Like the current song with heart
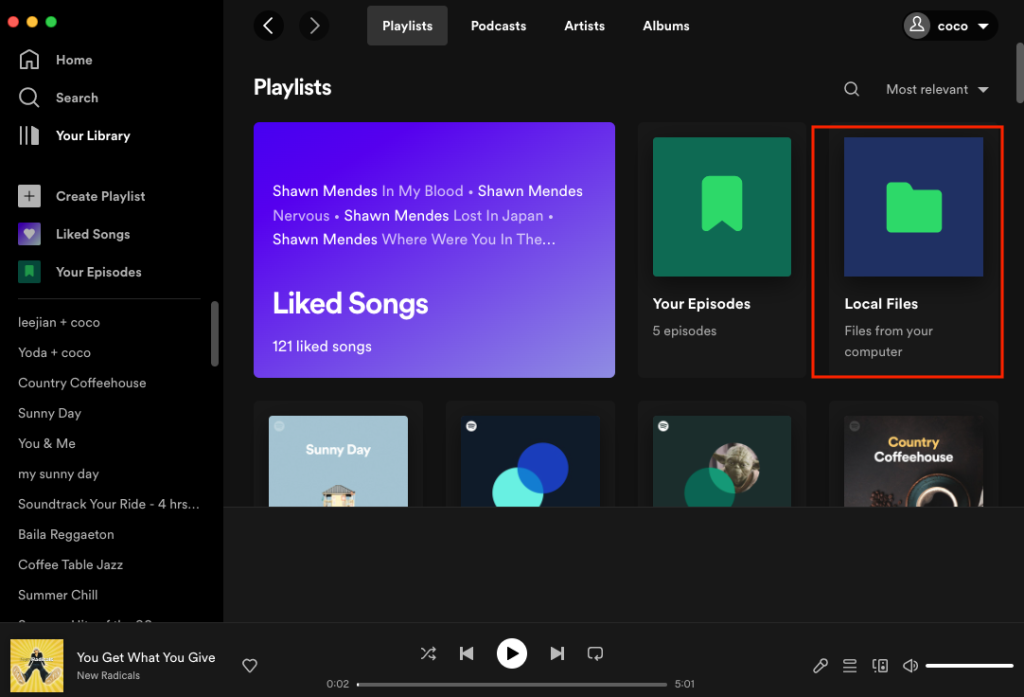Viewport: 1024px width, 697px height. click(251, 666)
